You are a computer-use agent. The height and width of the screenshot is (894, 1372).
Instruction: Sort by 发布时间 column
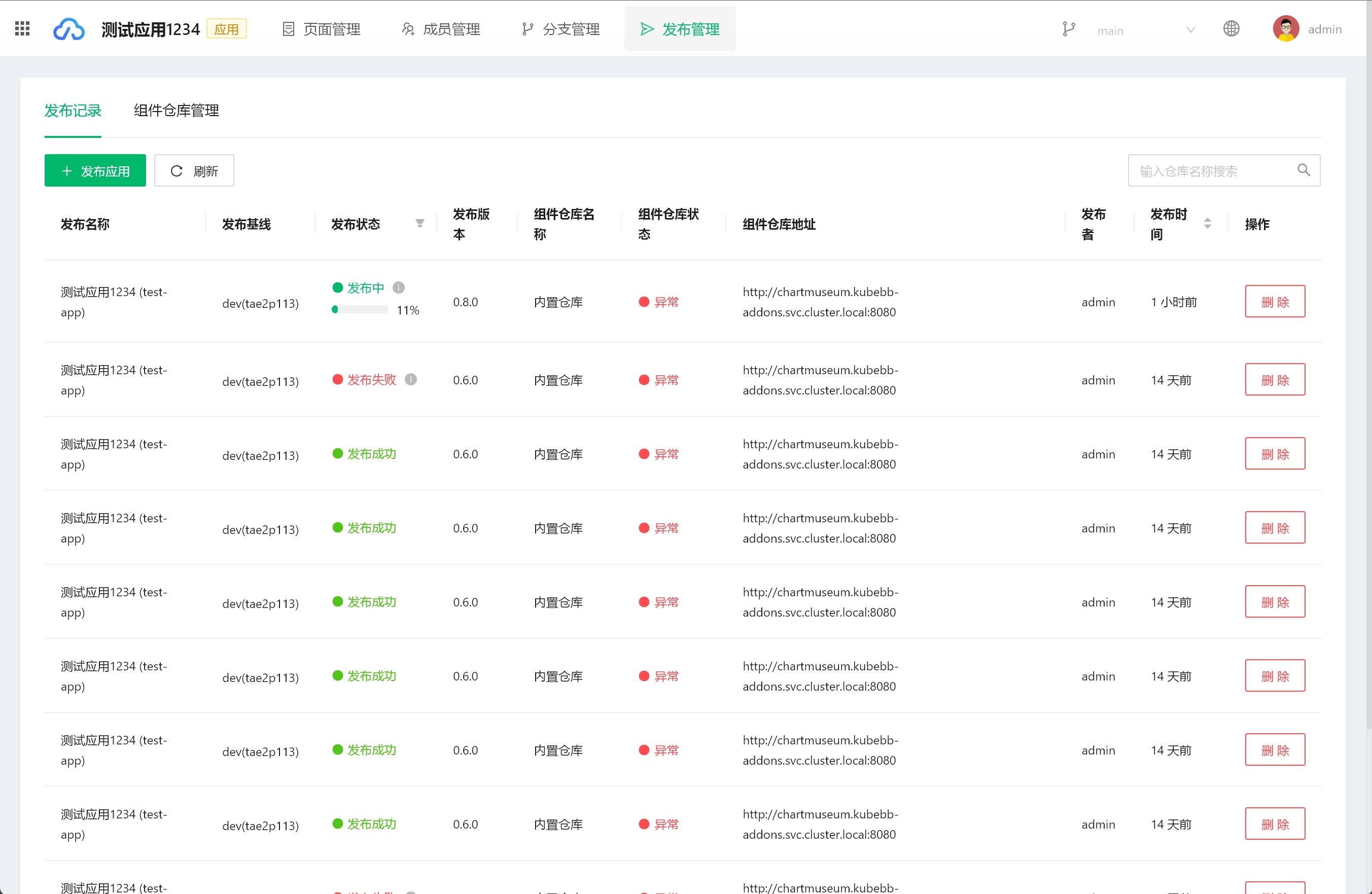[1208, 224]
